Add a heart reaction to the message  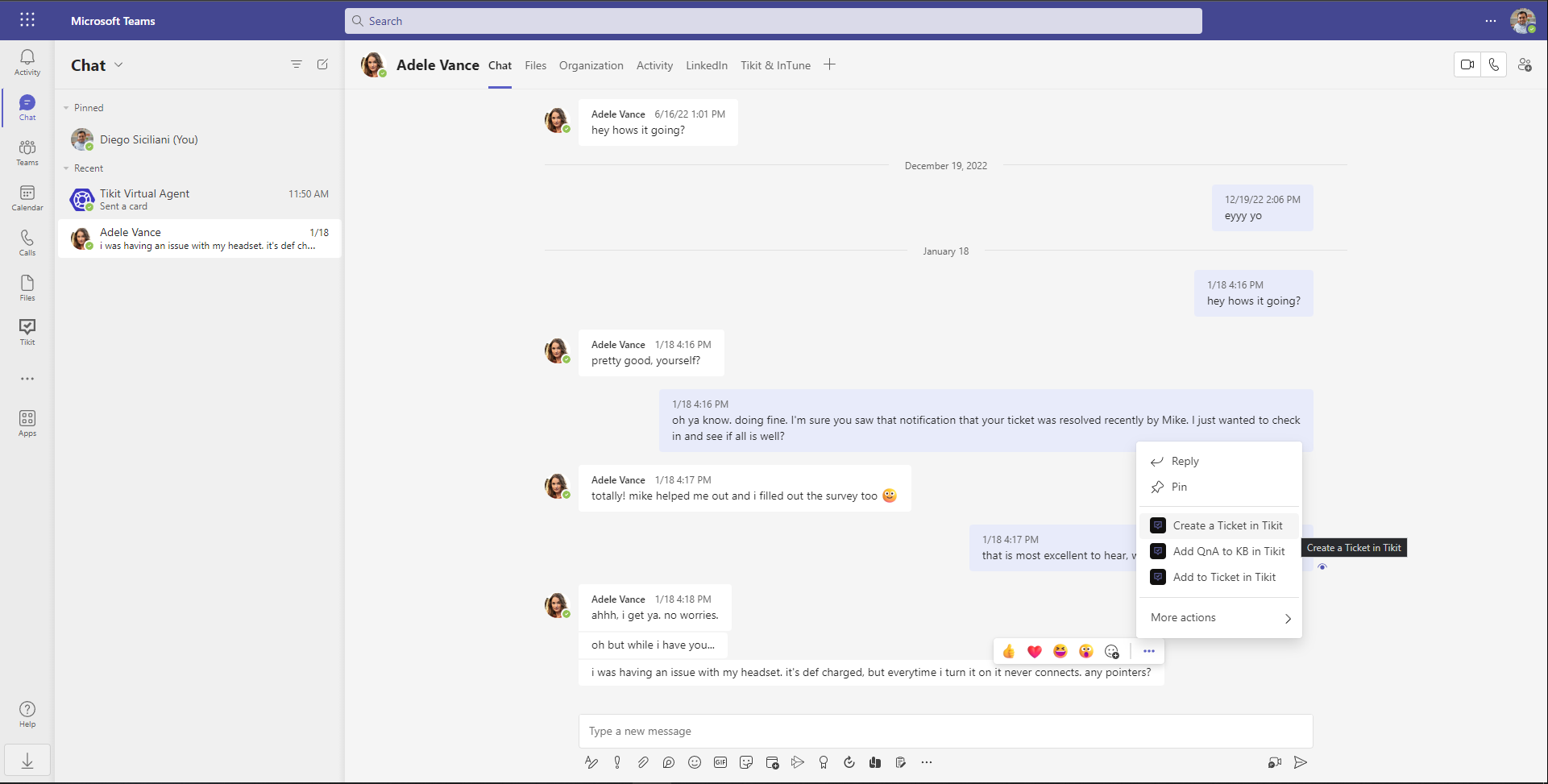[x=1034, y=651]
